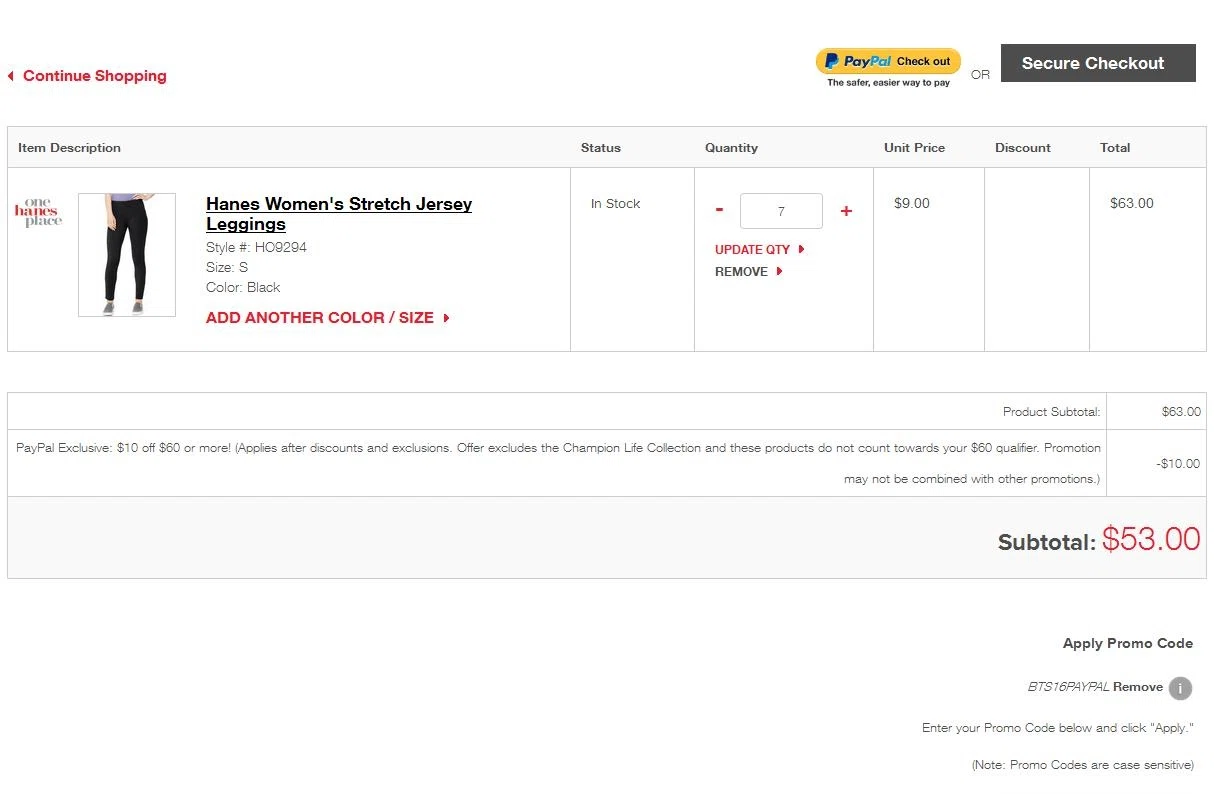Click the Color: Black text
Viewport: 1214px width, 794px height.
tap(243, 288)
